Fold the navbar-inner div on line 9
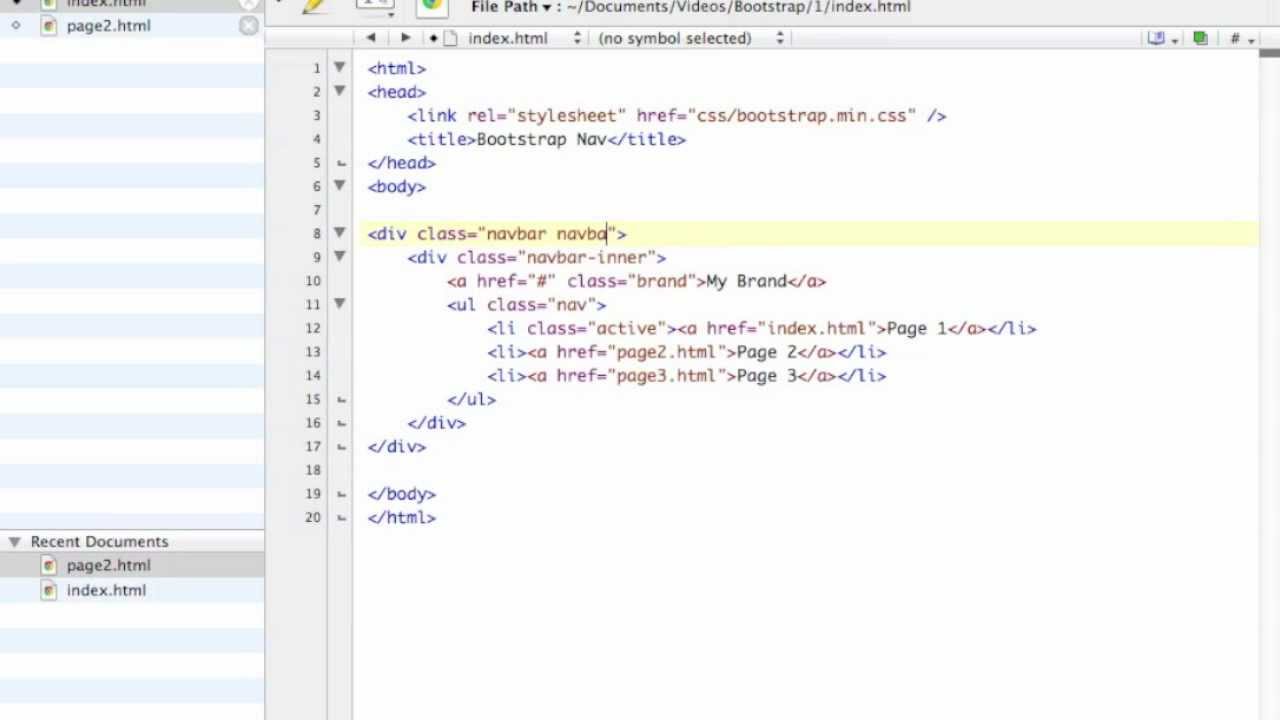 point(340,257)
